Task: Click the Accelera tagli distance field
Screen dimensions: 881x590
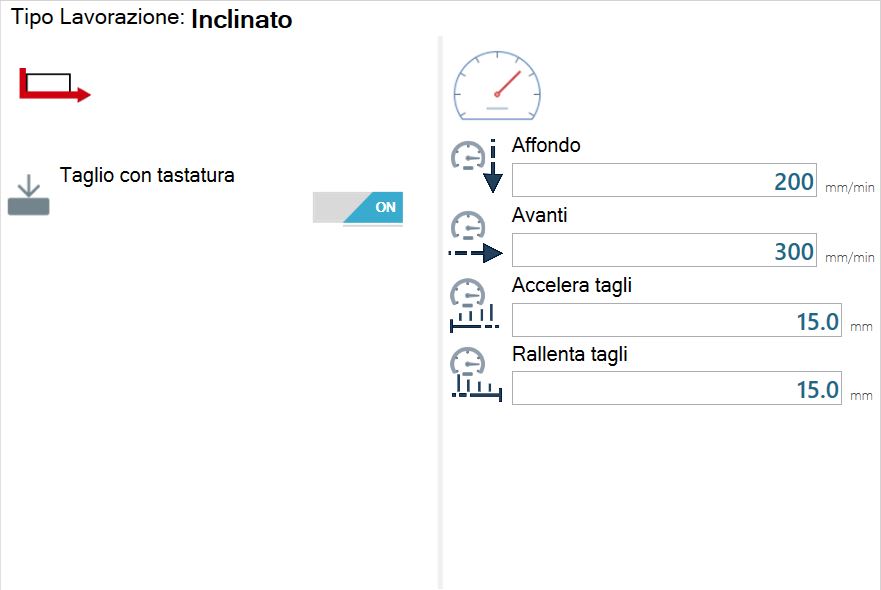Action: tap(676, 320)
